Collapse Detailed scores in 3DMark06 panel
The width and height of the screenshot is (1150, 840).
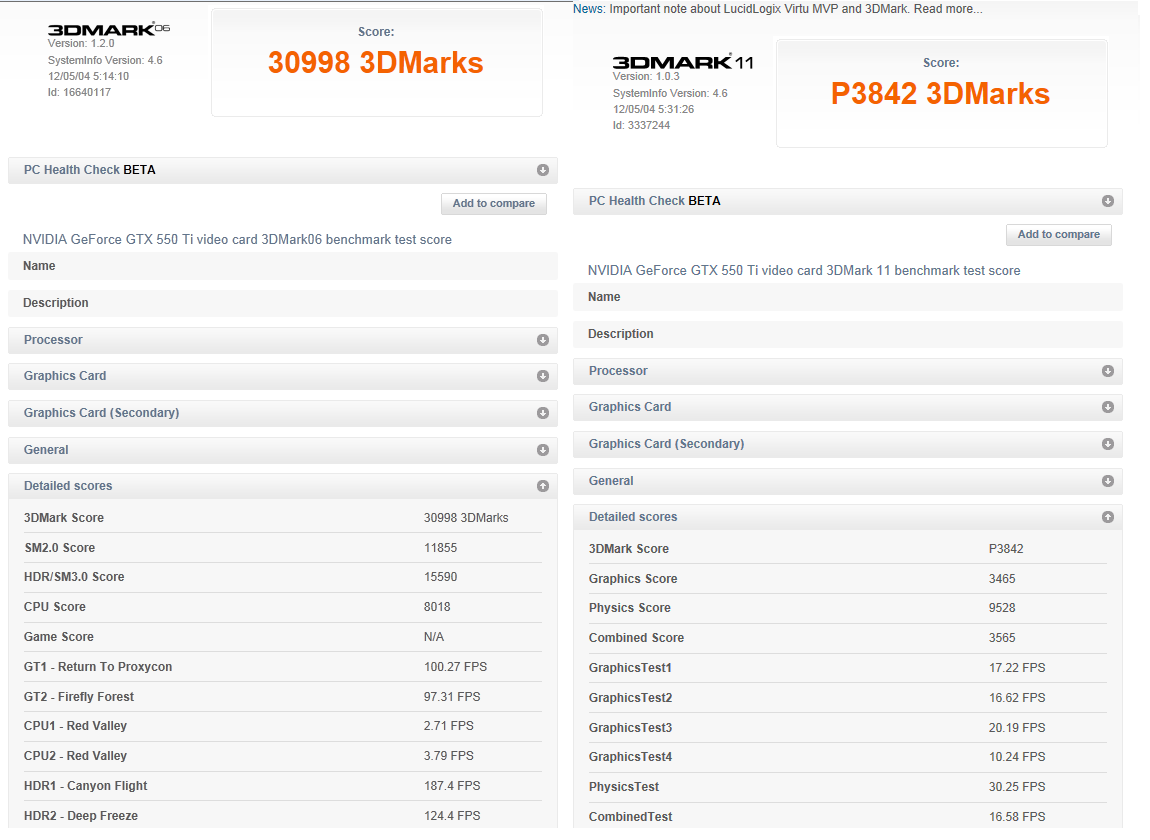(x=543, y=486)
